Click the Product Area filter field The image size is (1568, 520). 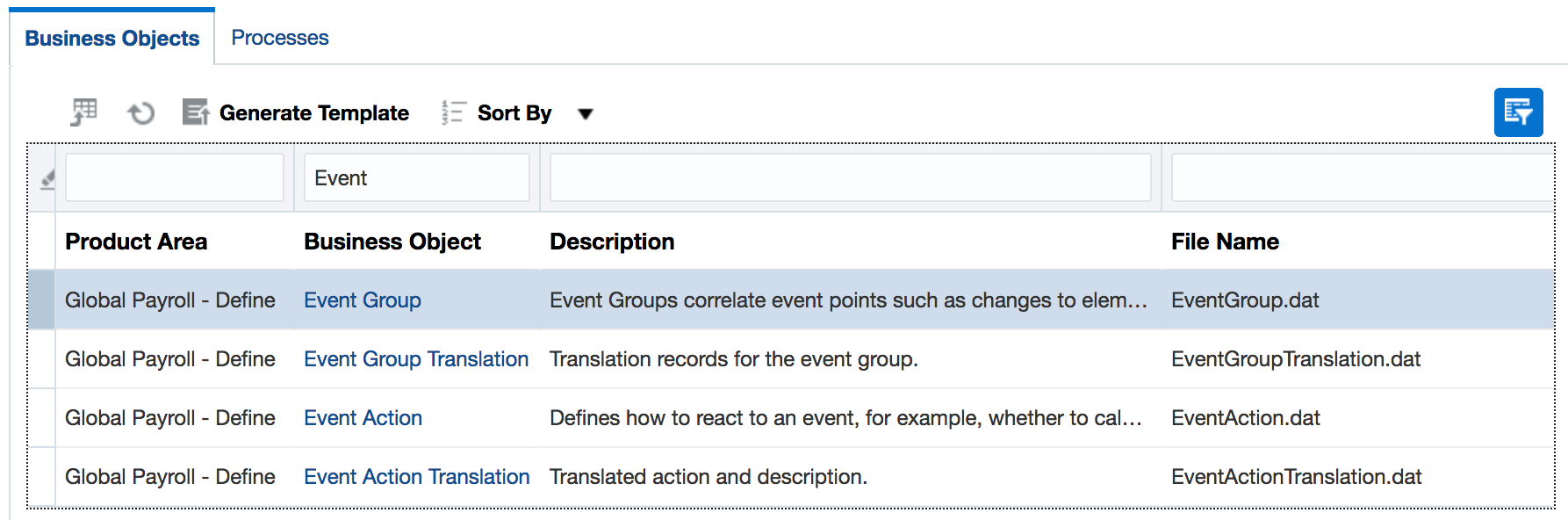pos(174,178)
